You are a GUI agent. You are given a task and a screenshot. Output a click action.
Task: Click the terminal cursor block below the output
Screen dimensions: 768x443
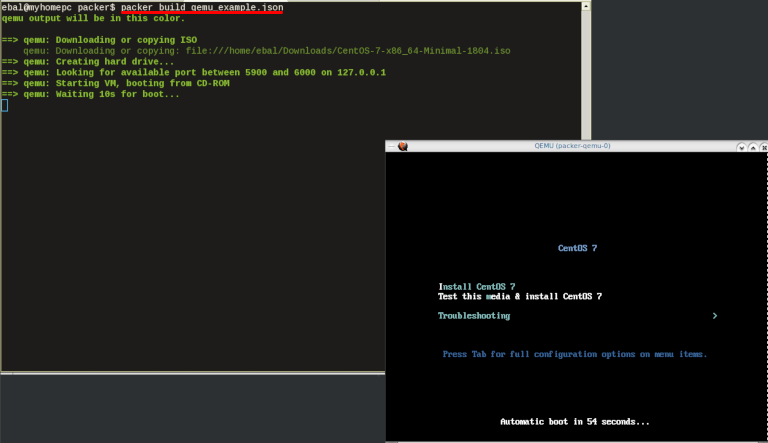pyautogui.click(x=4, y=105)
